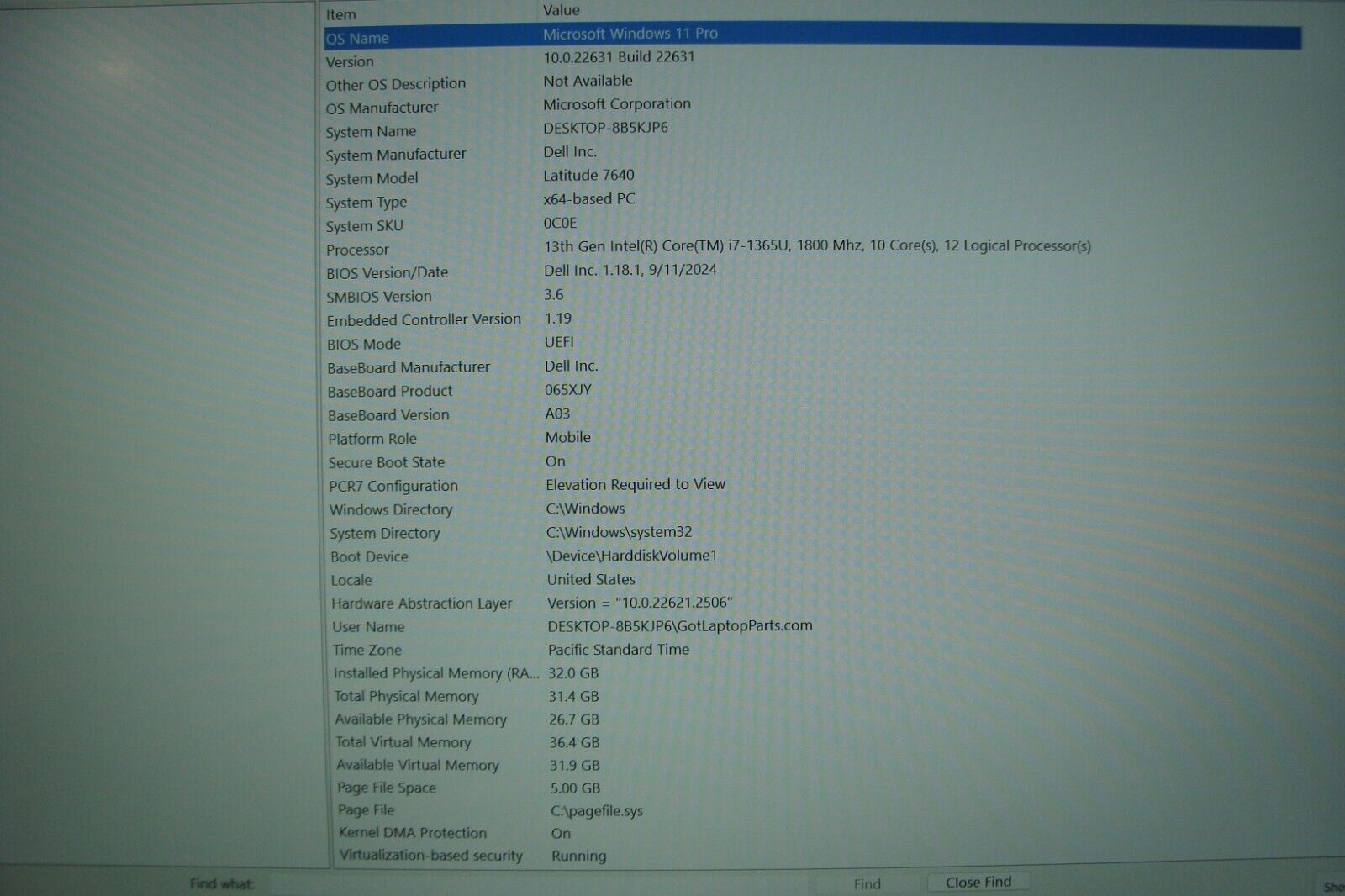Select the System SKU row
This screenshot has height=896, width=1345.
(812, 224)
